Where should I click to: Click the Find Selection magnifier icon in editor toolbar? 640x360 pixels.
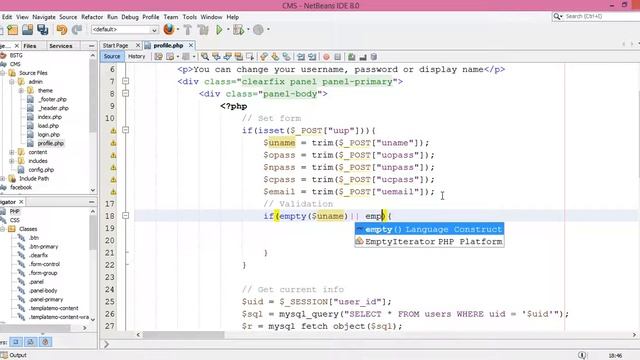[205, 57]
